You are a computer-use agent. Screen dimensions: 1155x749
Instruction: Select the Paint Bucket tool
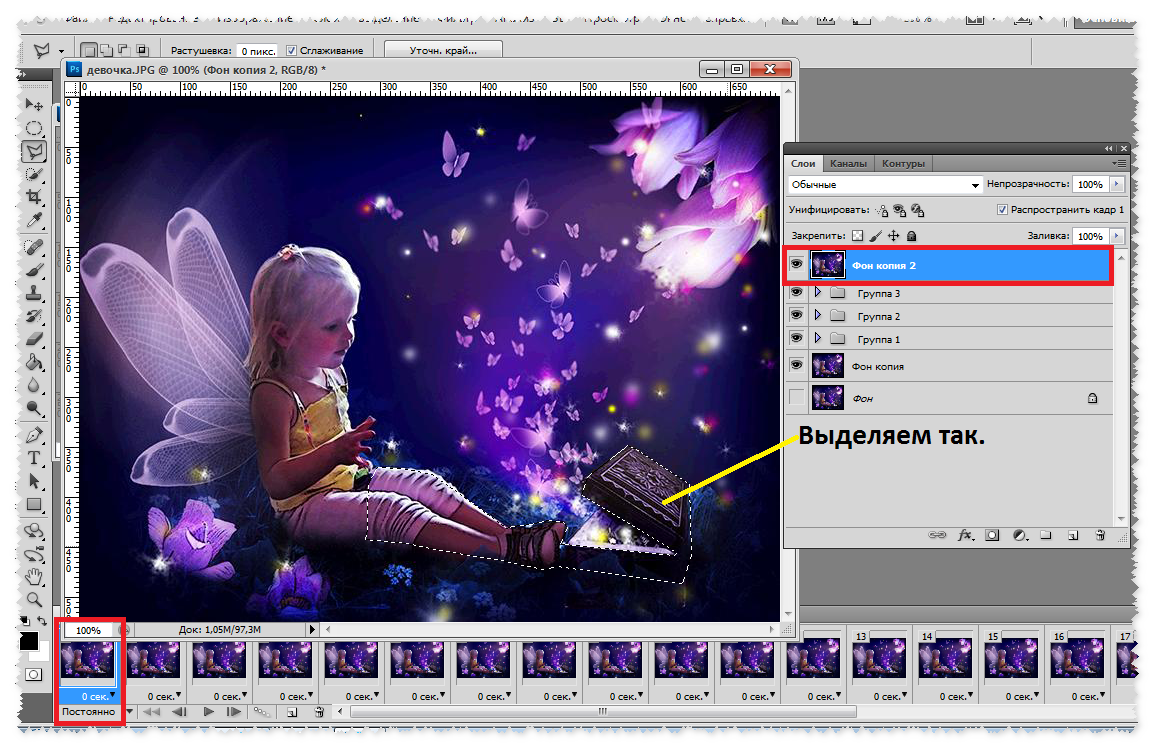(x=34, y=362)
